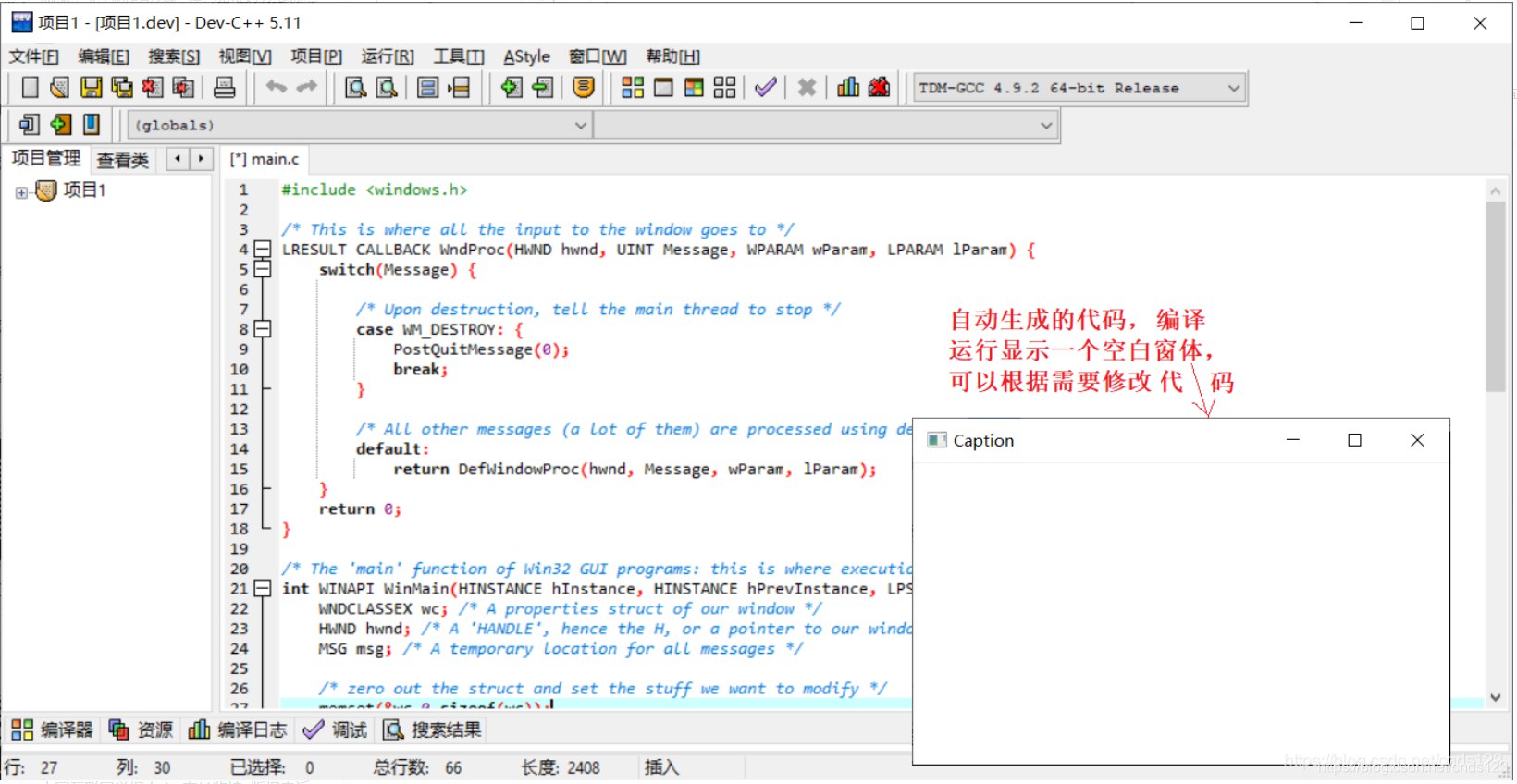The width and height of the screenshot is (1517, 784).
Task: Open the 资源 bottom panel tab
Action: [x=141, y=729]
